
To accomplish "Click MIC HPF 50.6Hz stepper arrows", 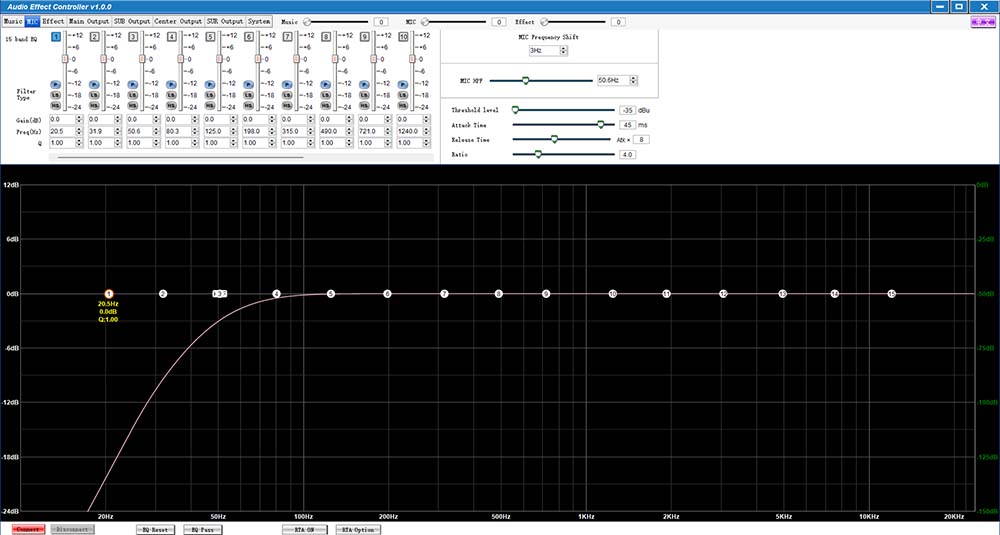I will [x=633, y=80].
